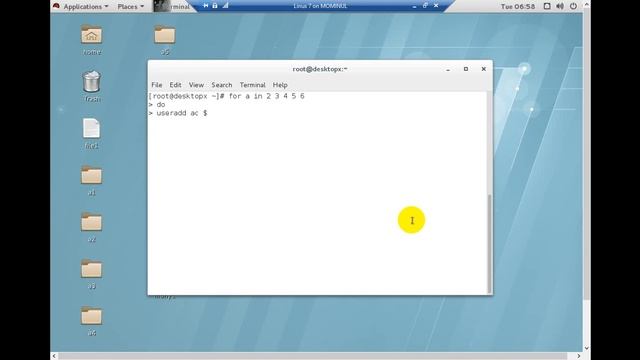
Task: Minimize the Linux 7 on MOMINUL VM window
Action: [x=414, y=6]
